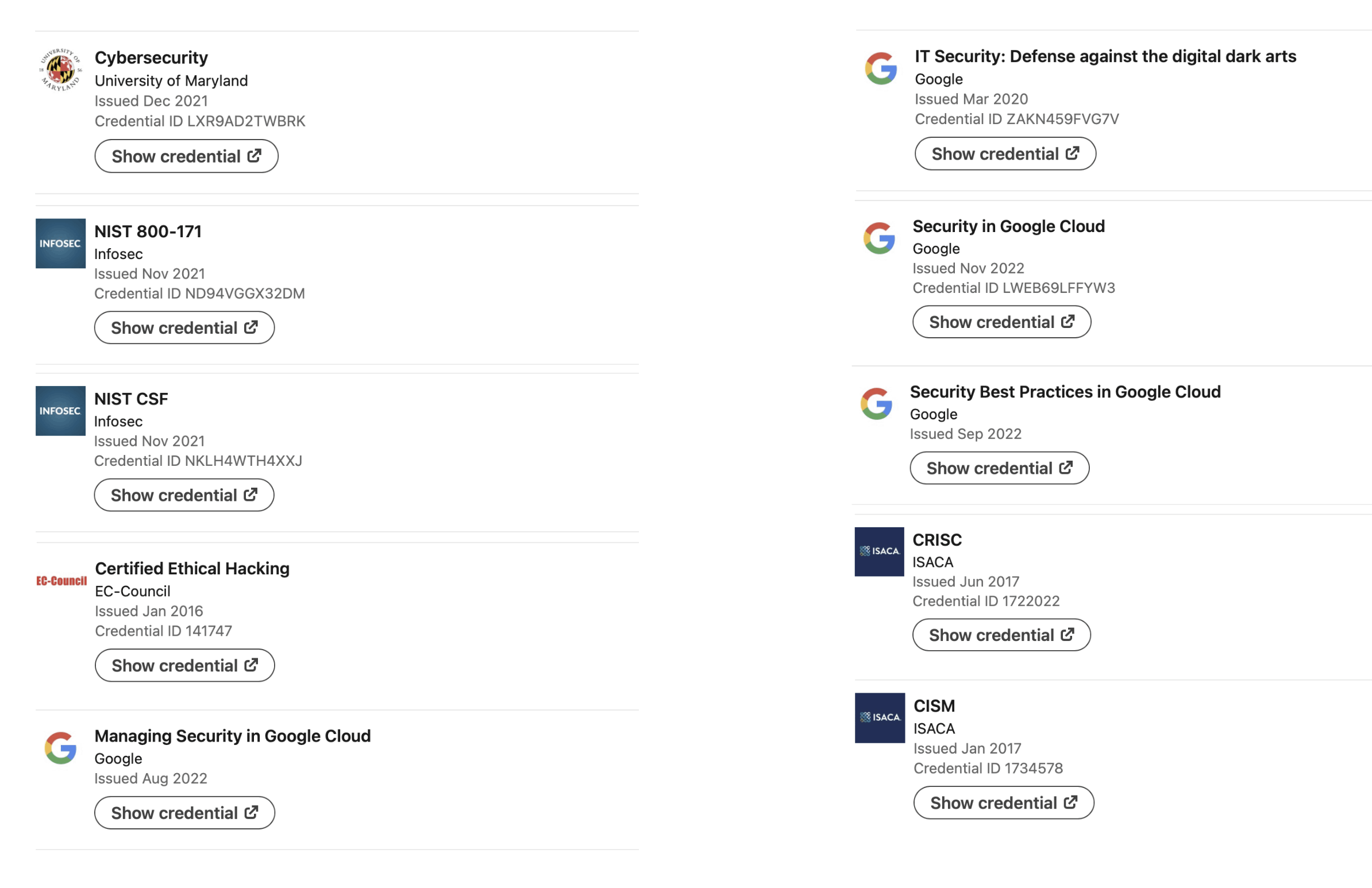The image size is (1372, 888).
Task: Show credential for Security in Google Cloud
Action: tap(1001, 321)
